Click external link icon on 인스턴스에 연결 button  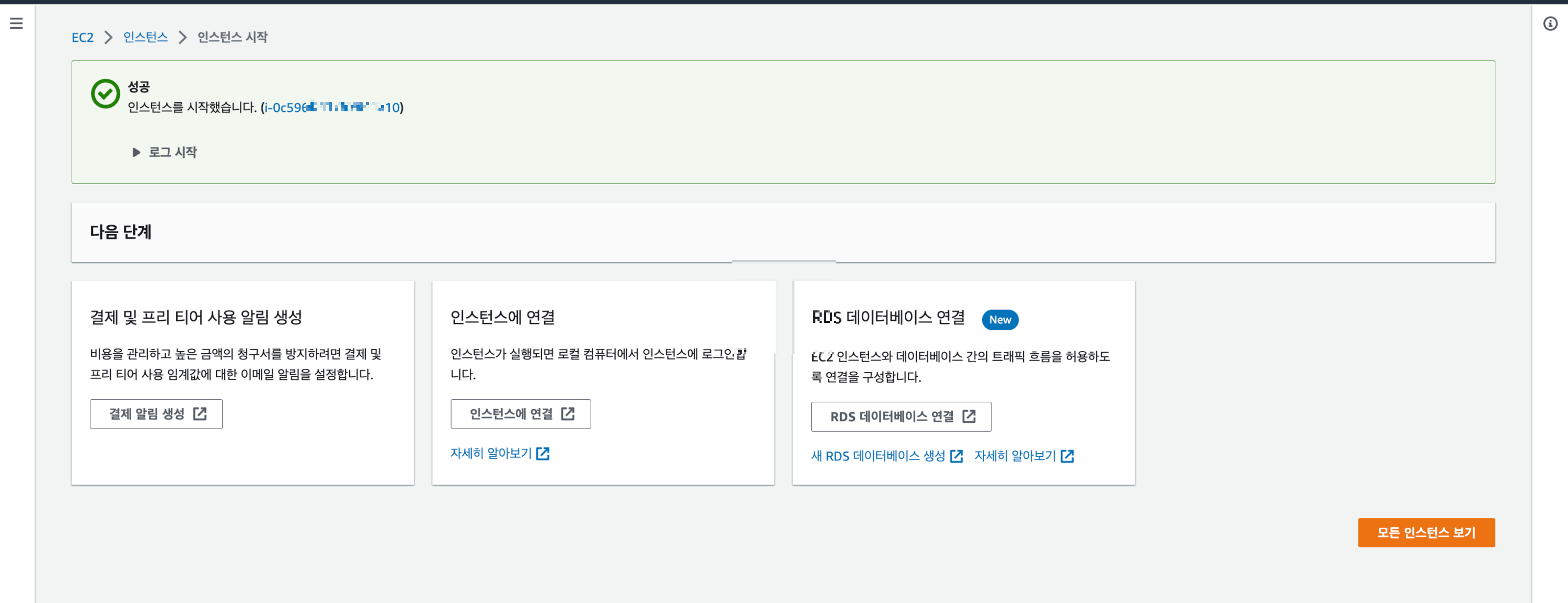click(567, 414)
